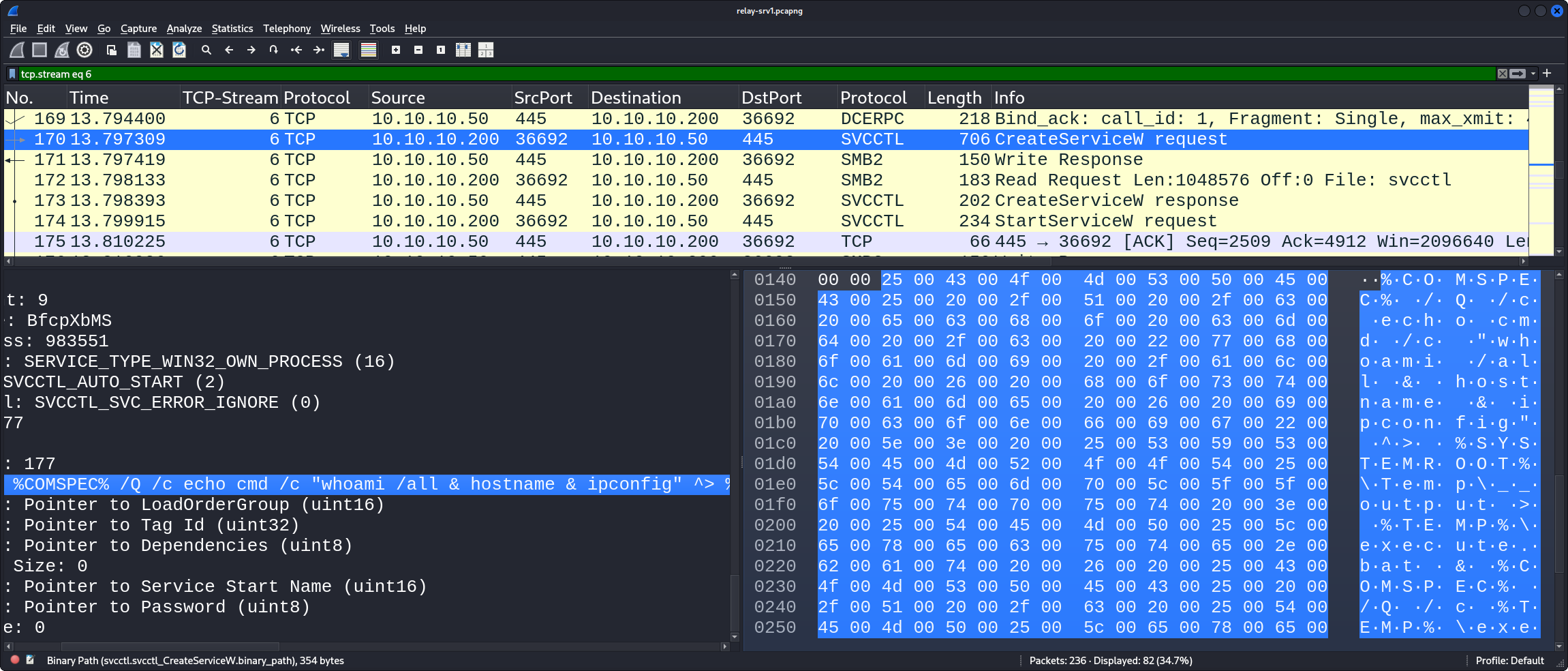Start a new capture with the shark fin icon
This screenshot has width=1568, height=671.
pyautogui.click(x=18, y=50)
